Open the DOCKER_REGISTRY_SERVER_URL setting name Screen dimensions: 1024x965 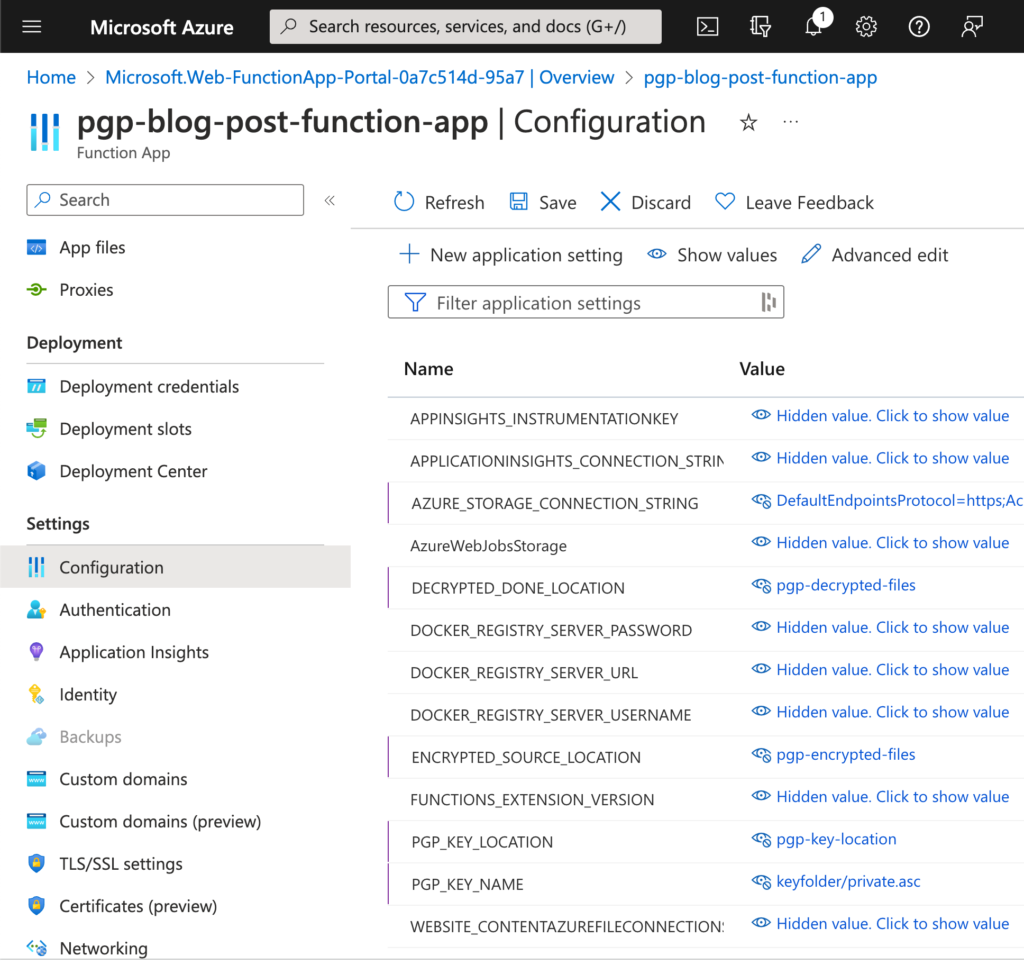pos(524,672)
